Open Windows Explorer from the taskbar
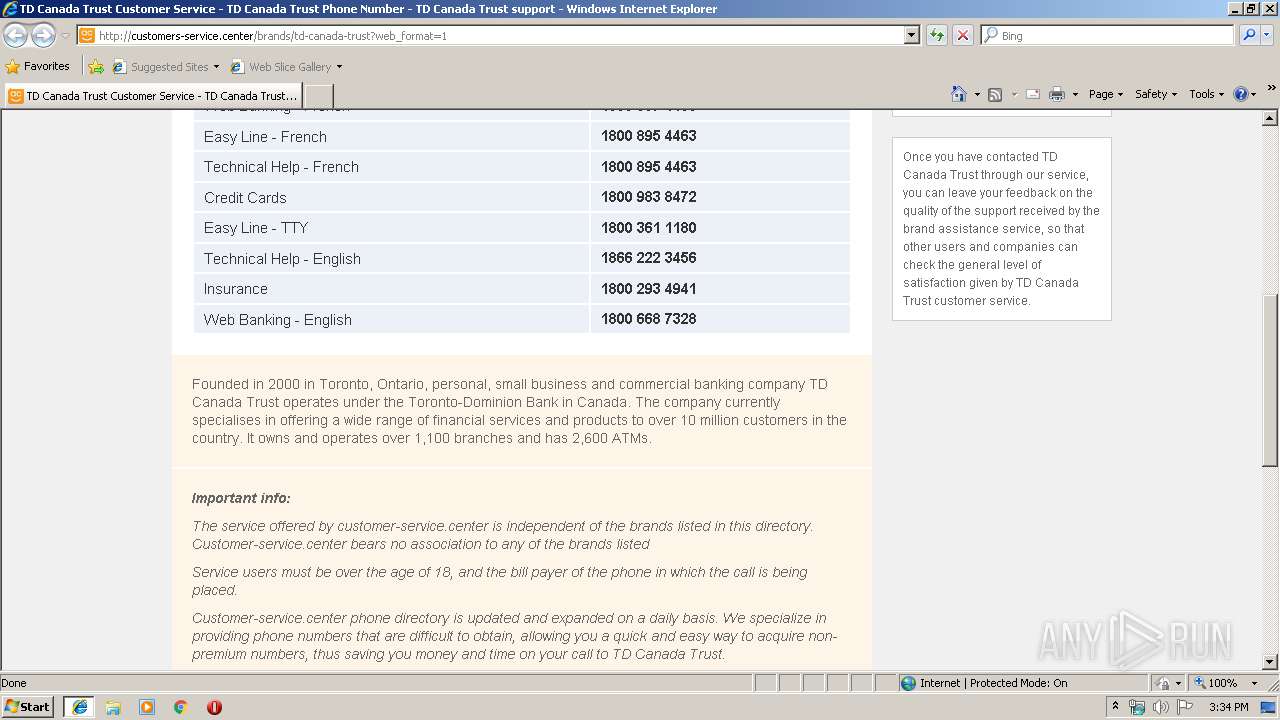The height and width of the screenshot is (720, 1280). click(x=113, y=707)
